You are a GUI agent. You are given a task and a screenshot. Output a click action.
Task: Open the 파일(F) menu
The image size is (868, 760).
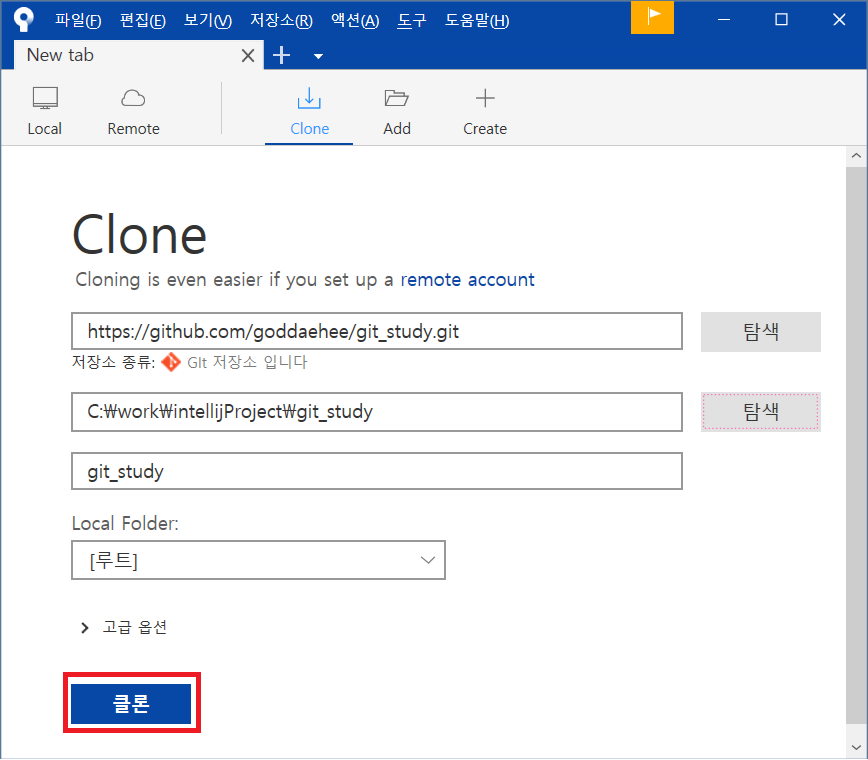point(78,20)
